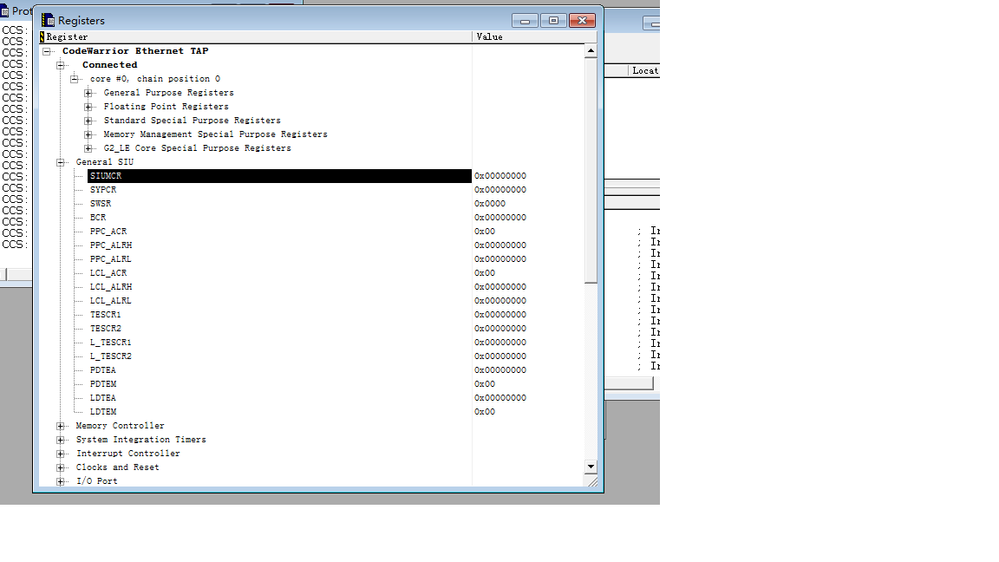Select the LDTEM register
Image resolution: width=999 pixels, height=562 pixels.
pyautogui.click(x=103, y=412)
